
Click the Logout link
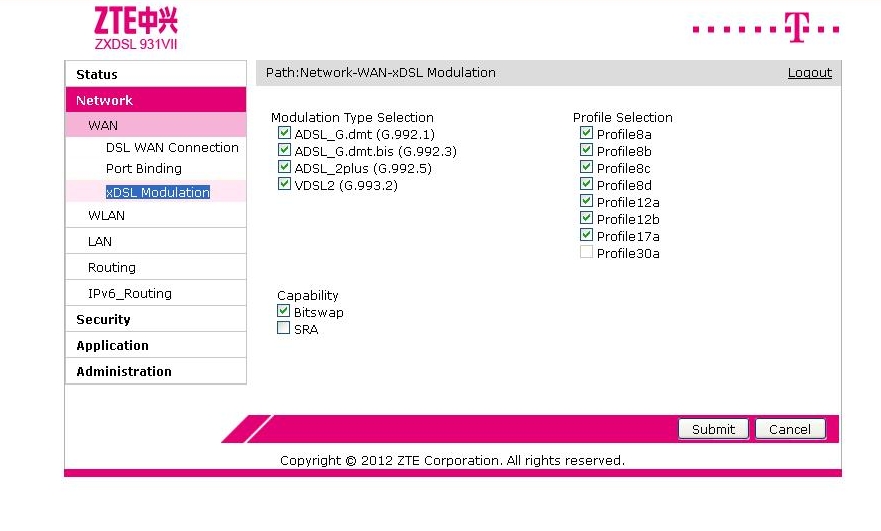809,73
